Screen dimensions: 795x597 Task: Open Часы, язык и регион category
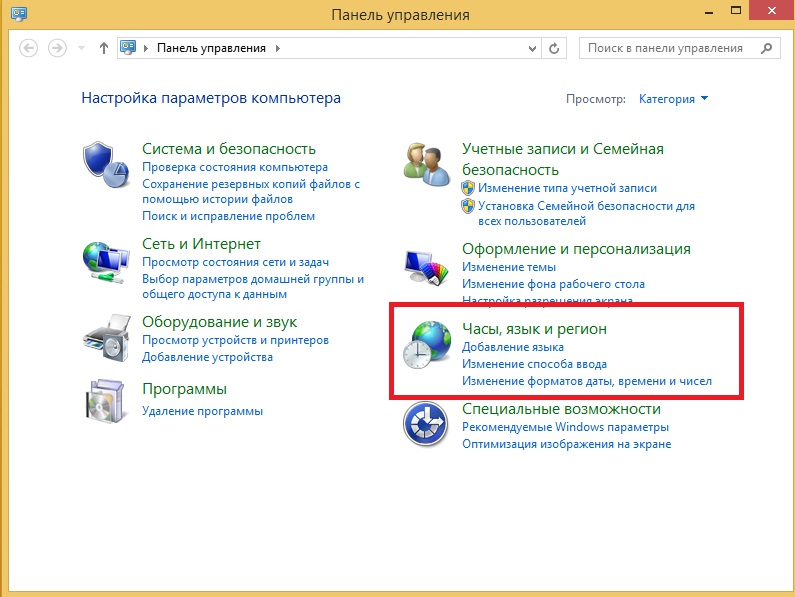coord(534,329)
